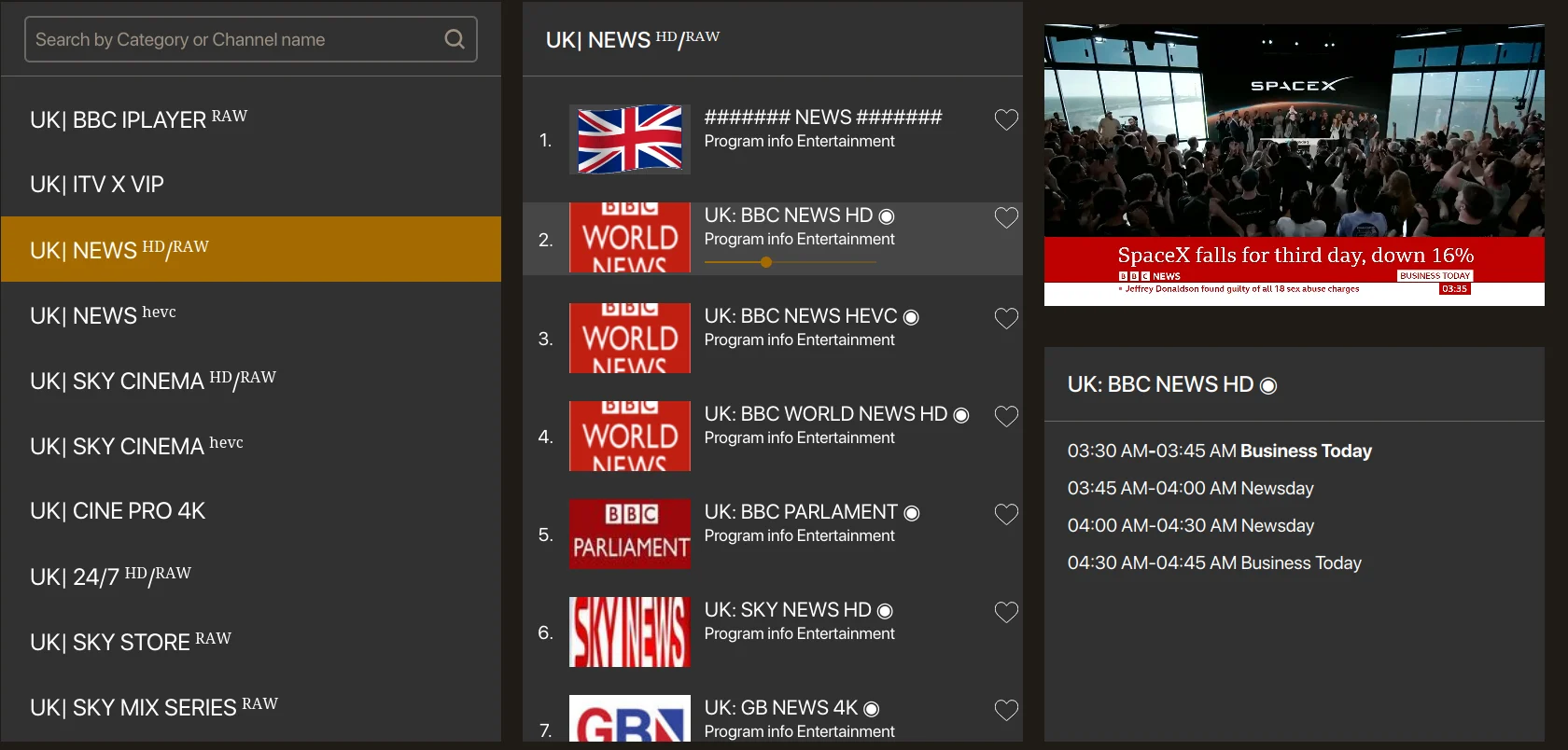Click the catch-up circle icon next to BBC NEWS HEVC
Screen dimensions: 1568x750
coord(911,317)
